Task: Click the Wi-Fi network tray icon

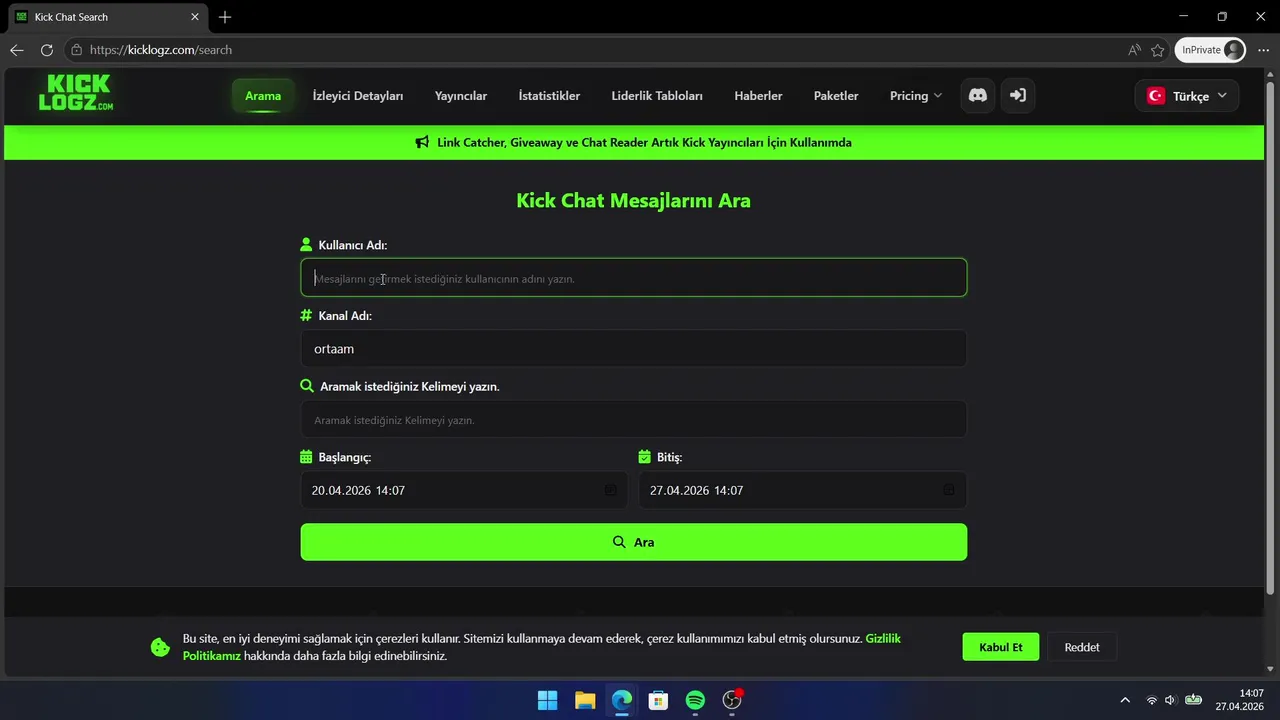Action: coord(1152,700)
